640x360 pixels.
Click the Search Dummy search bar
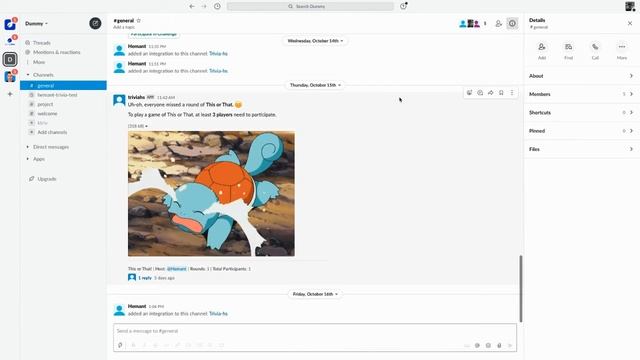click(310, 6)
